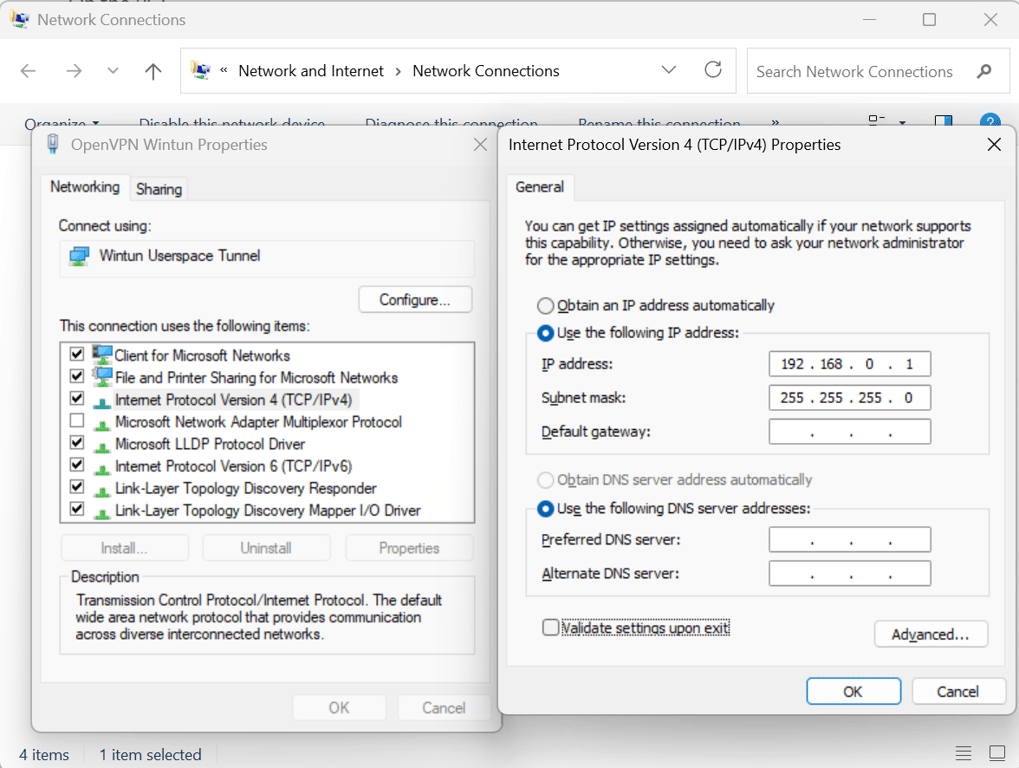Click the Network and Internet breadcrumb
Viewport: 1019px width, 768px height.
[311, 71]
